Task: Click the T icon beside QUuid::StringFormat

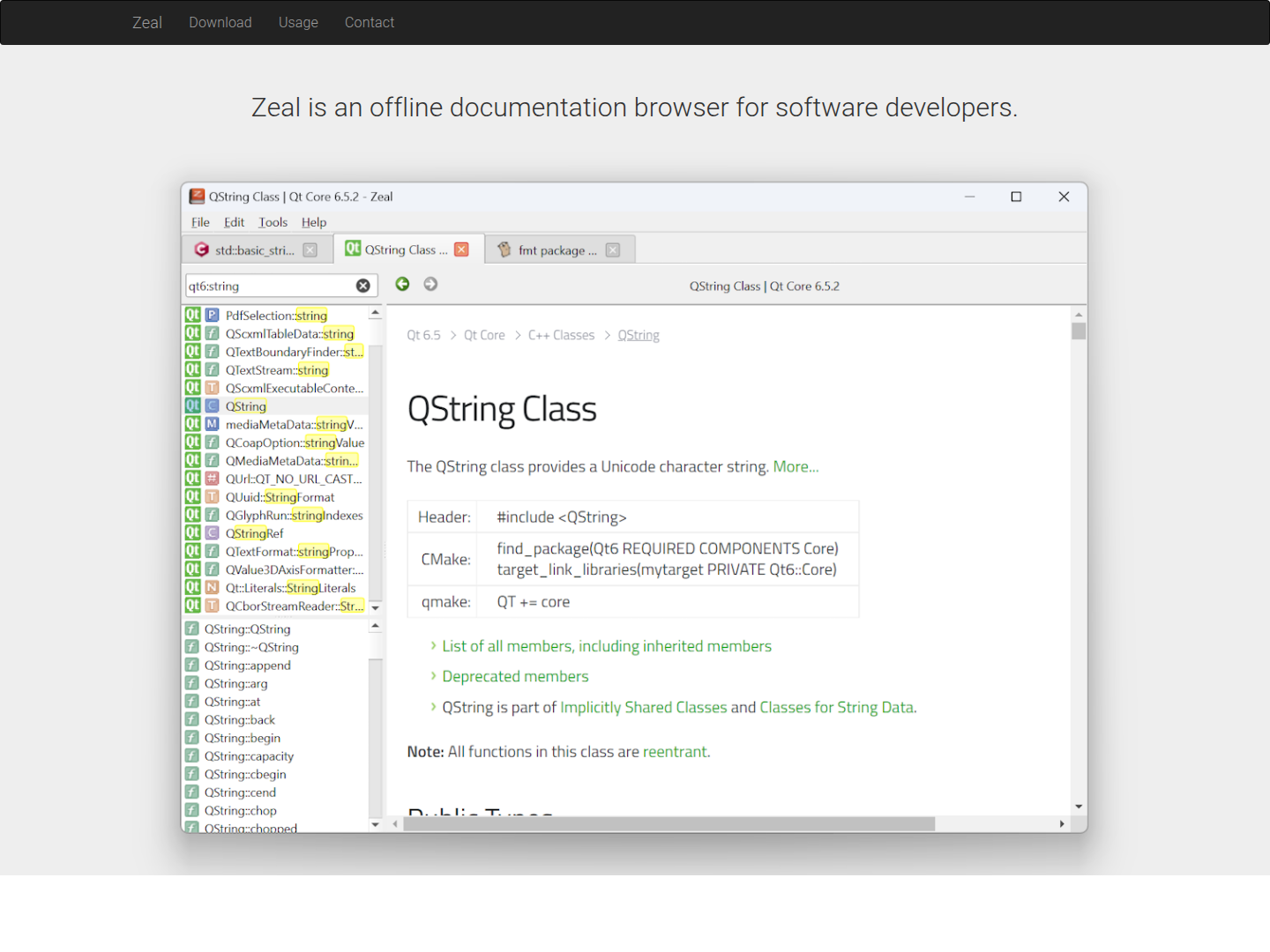Action: click(x=212, y=496)
